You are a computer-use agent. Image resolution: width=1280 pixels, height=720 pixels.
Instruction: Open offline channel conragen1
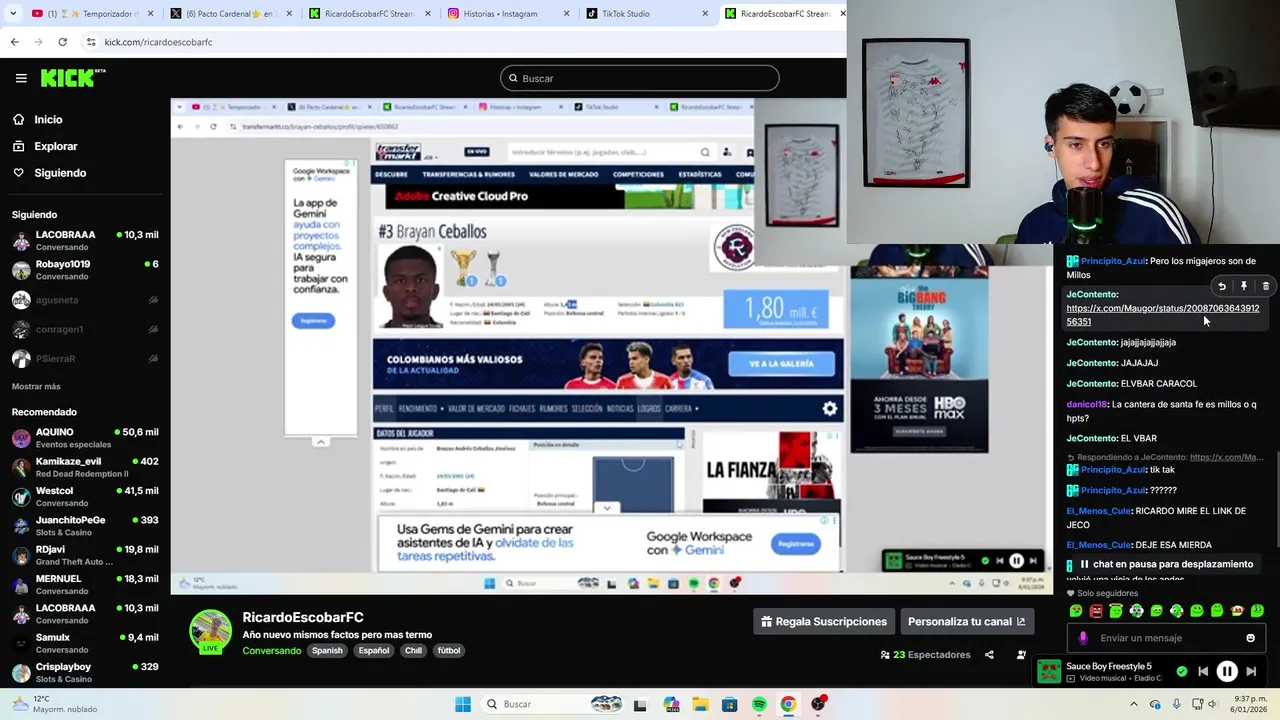(x=85, y=329)
